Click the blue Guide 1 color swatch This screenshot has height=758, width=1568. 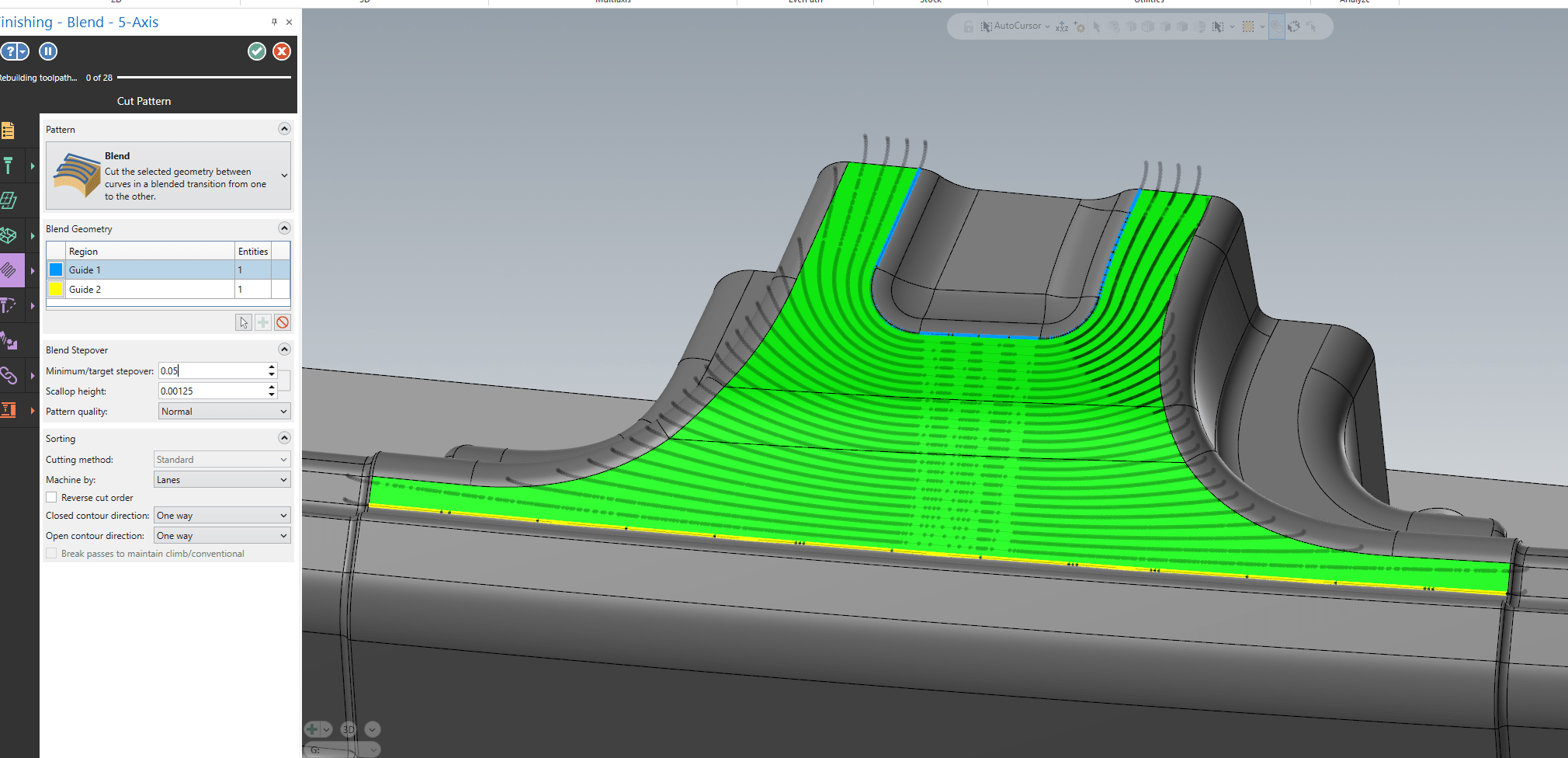pos(56,269)
